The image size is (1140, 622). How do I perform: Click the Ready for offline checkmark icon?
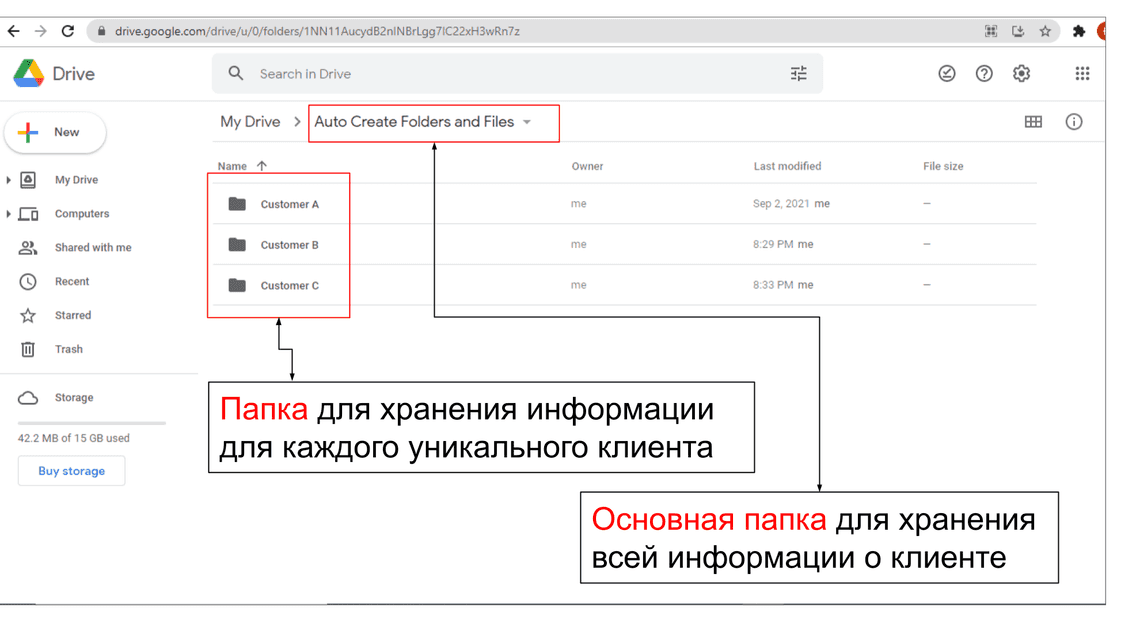tap(947, 74)
